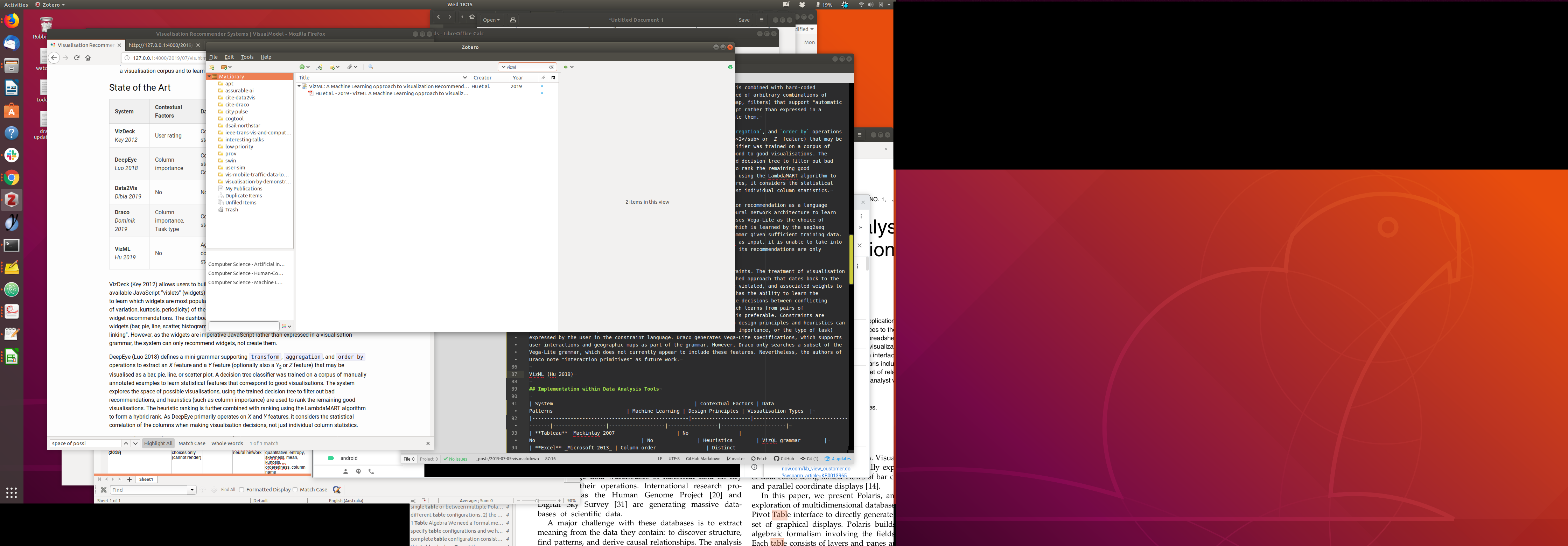Open Zotero's Edit menu
Viewport: 1568px width, 546px height.
pyautogui.click(x=229, y=57)
